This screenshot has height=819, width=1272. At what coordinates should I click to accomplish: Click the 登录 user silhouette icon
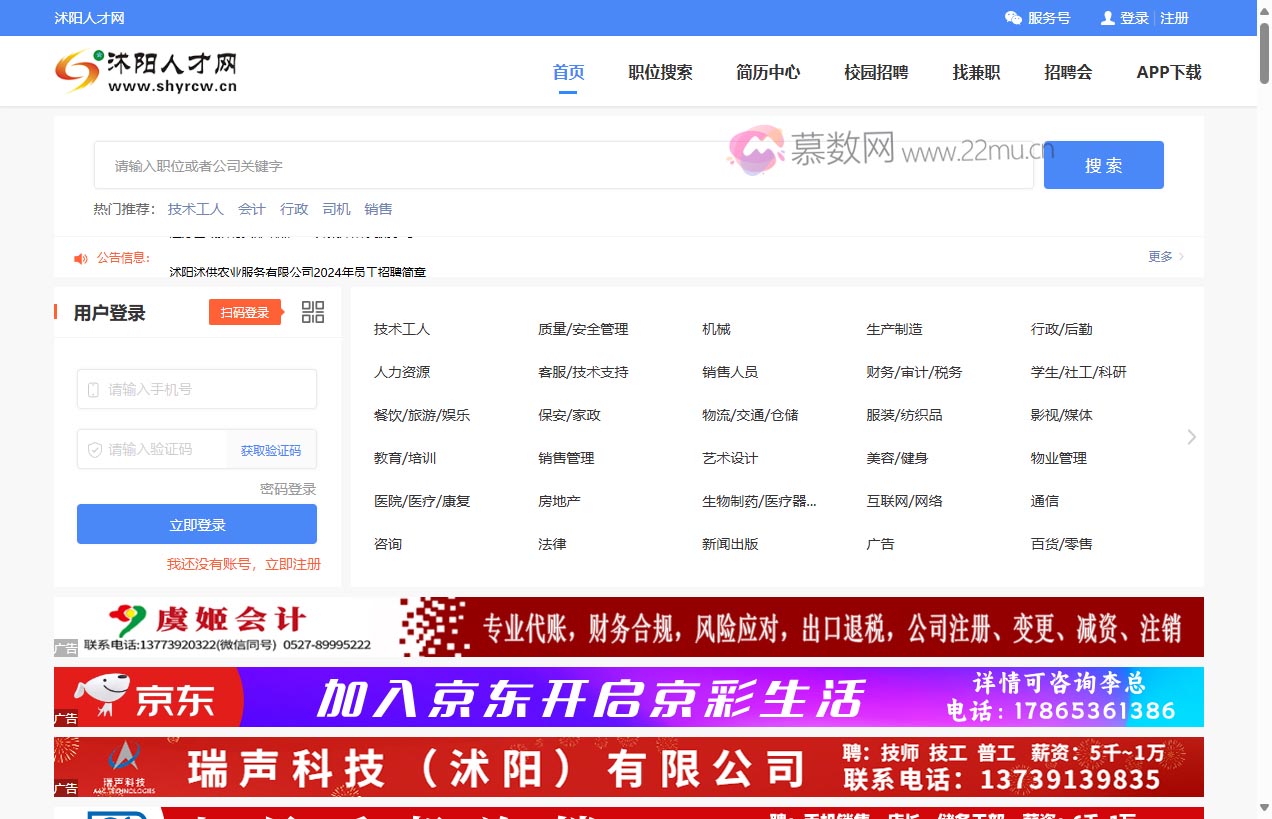(1106, 17)
